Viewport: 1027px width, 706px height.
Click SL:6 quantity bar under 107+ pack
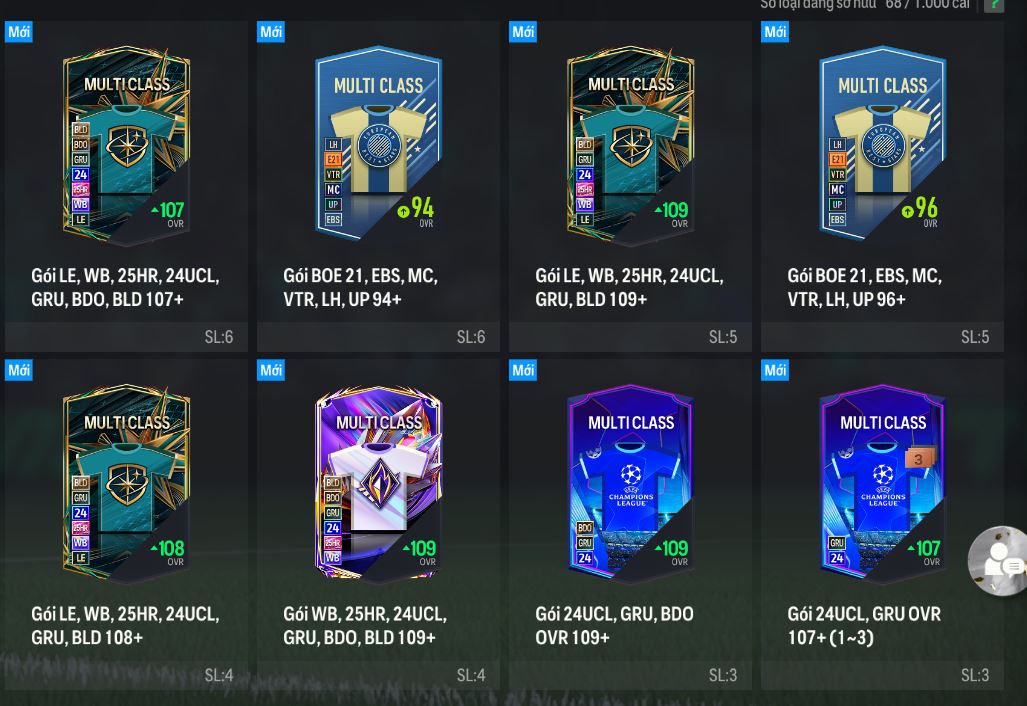tap(126, 337)
